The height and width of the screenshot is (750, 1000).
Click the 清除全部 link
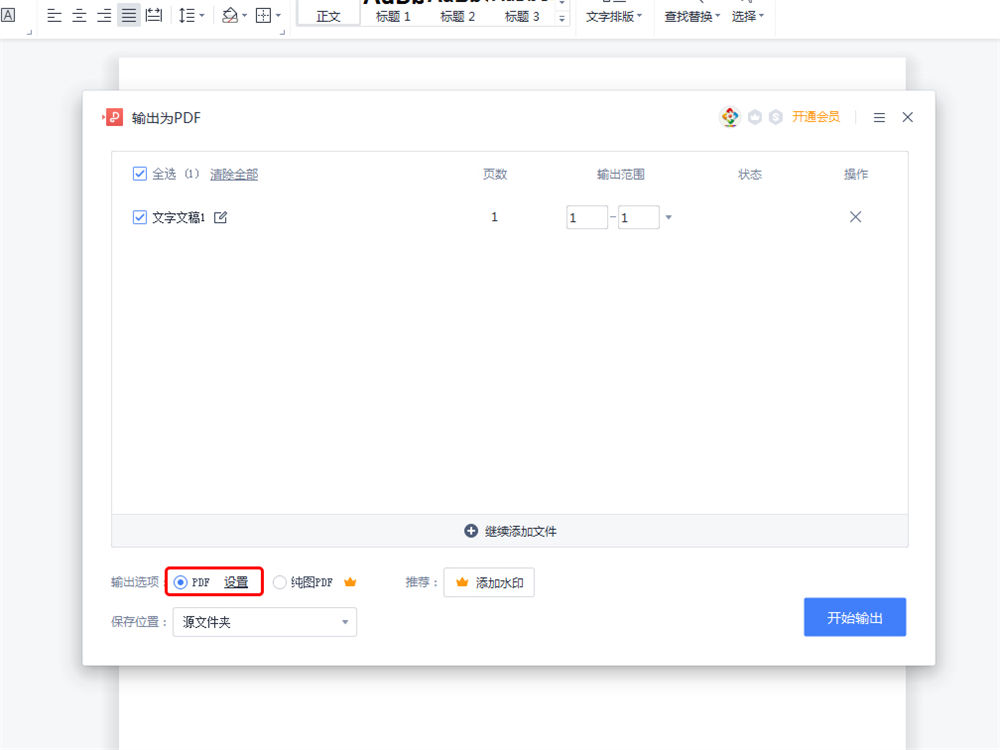click(x=234, y=174)
